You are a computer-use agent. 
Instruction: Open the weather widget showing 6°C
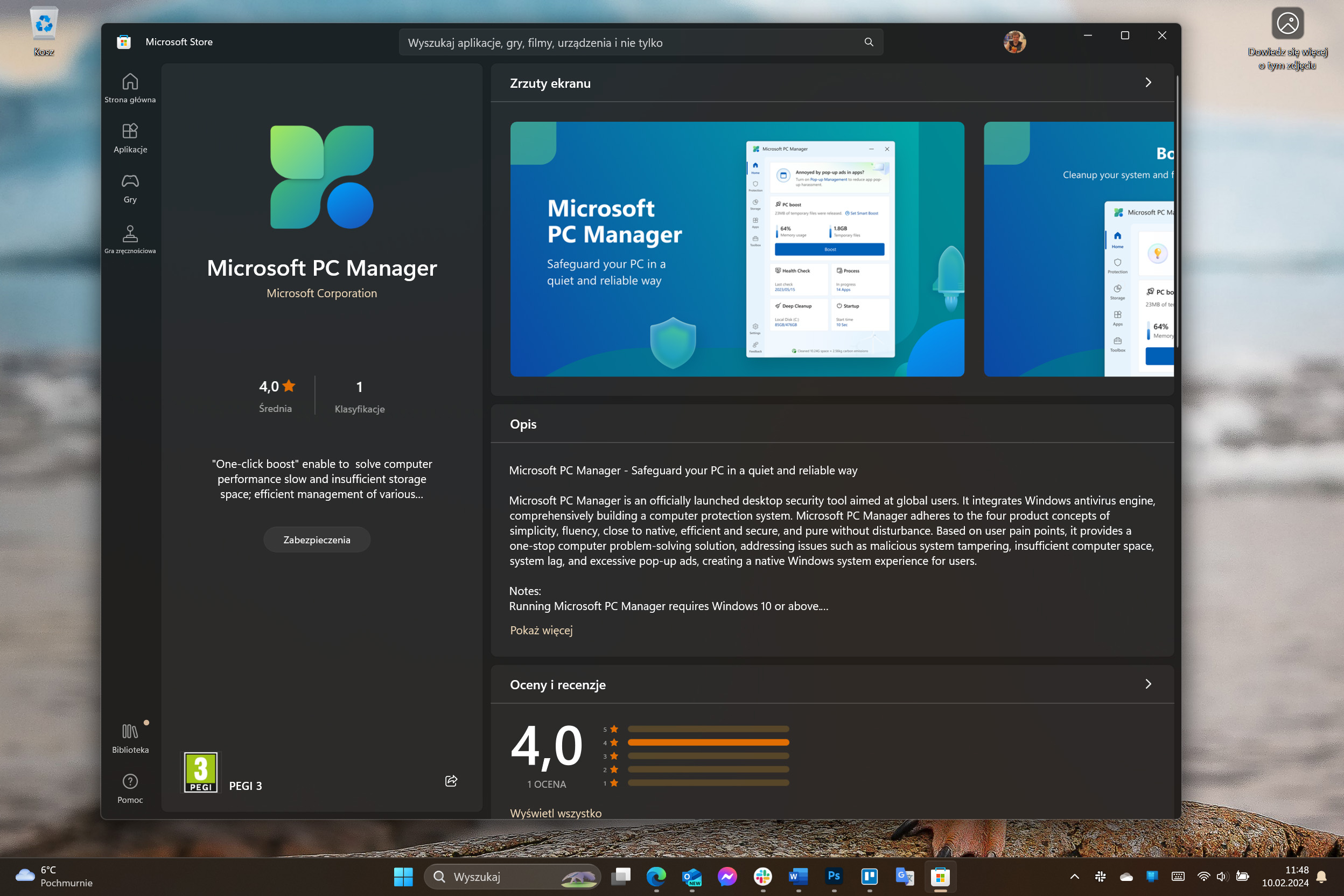[x=54, y=877]
